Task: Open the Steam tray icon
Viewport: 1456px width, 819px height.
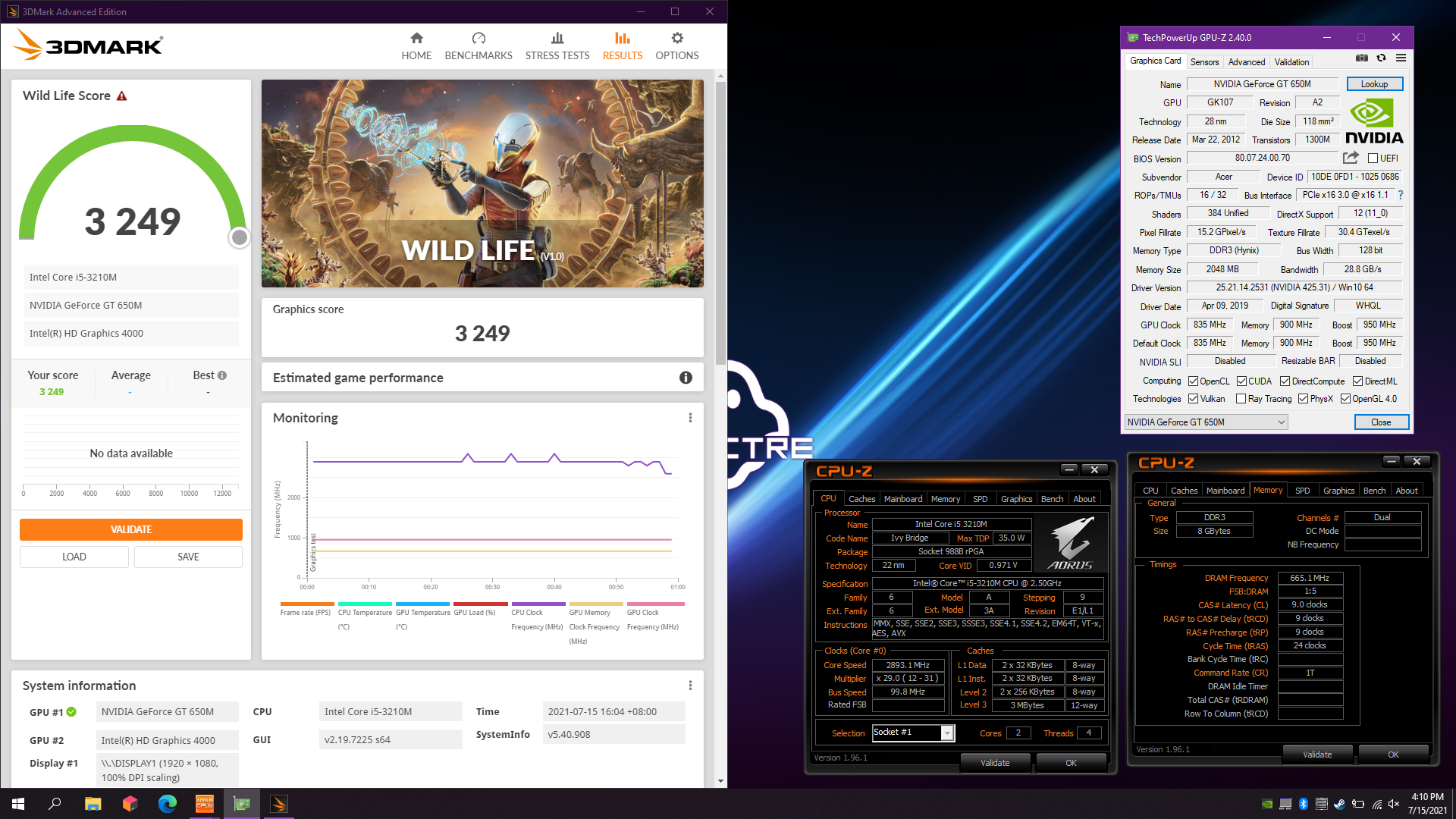Action: pyautogui.click(x=1340, y=805)
